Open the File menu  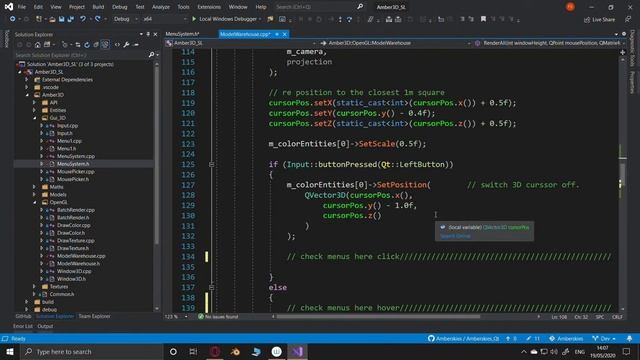click(22, 7)
